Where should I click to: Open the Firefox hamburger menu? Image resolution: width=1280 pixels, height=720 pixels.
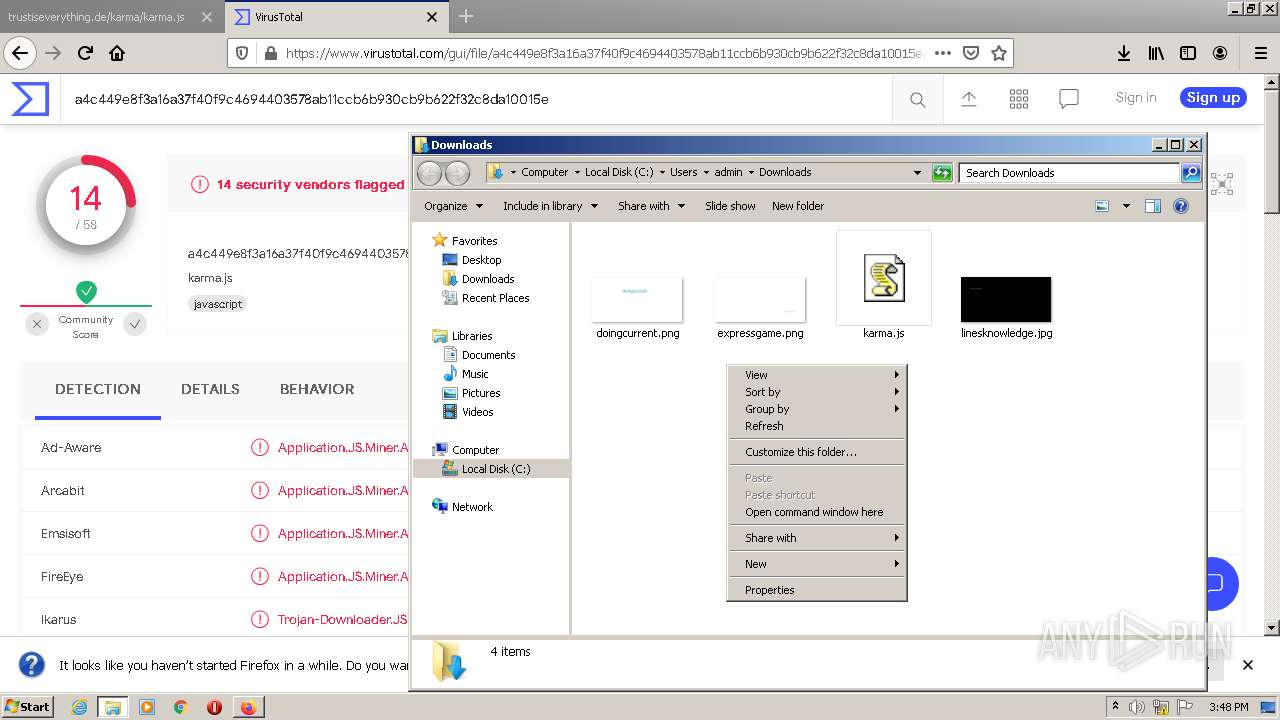[1261, 53]
